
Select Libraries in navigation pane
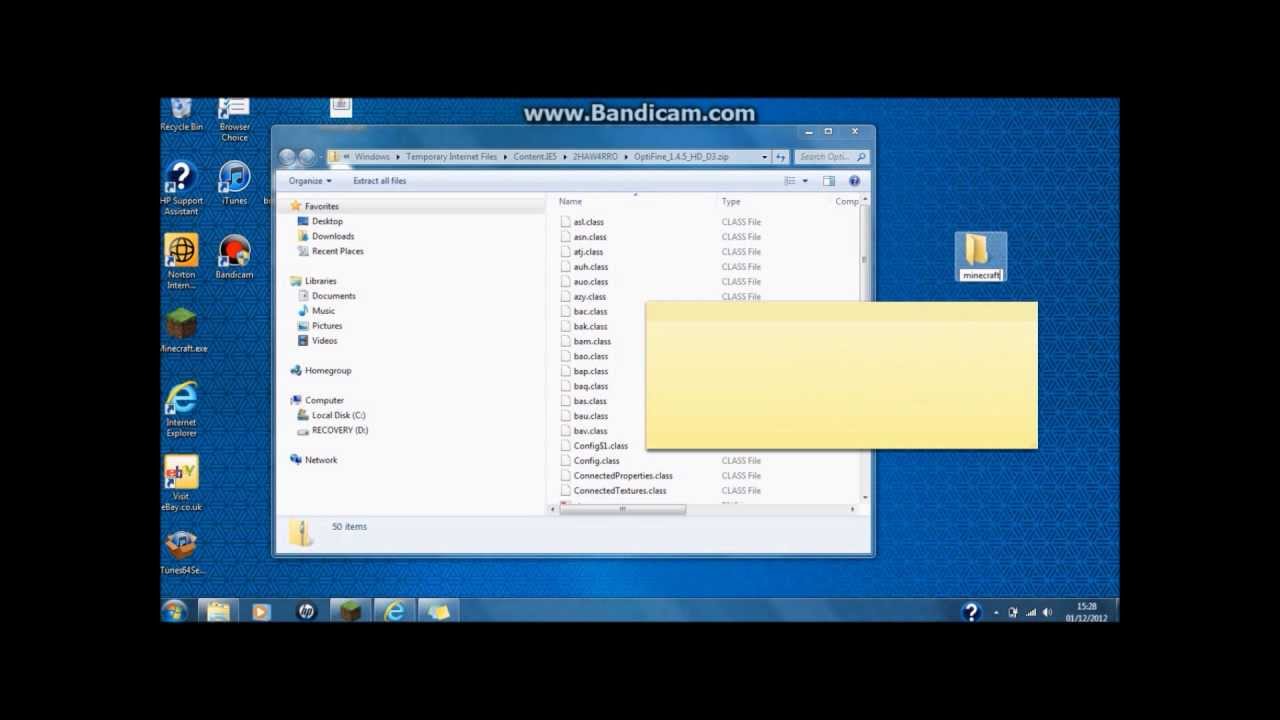click(320, 281)
